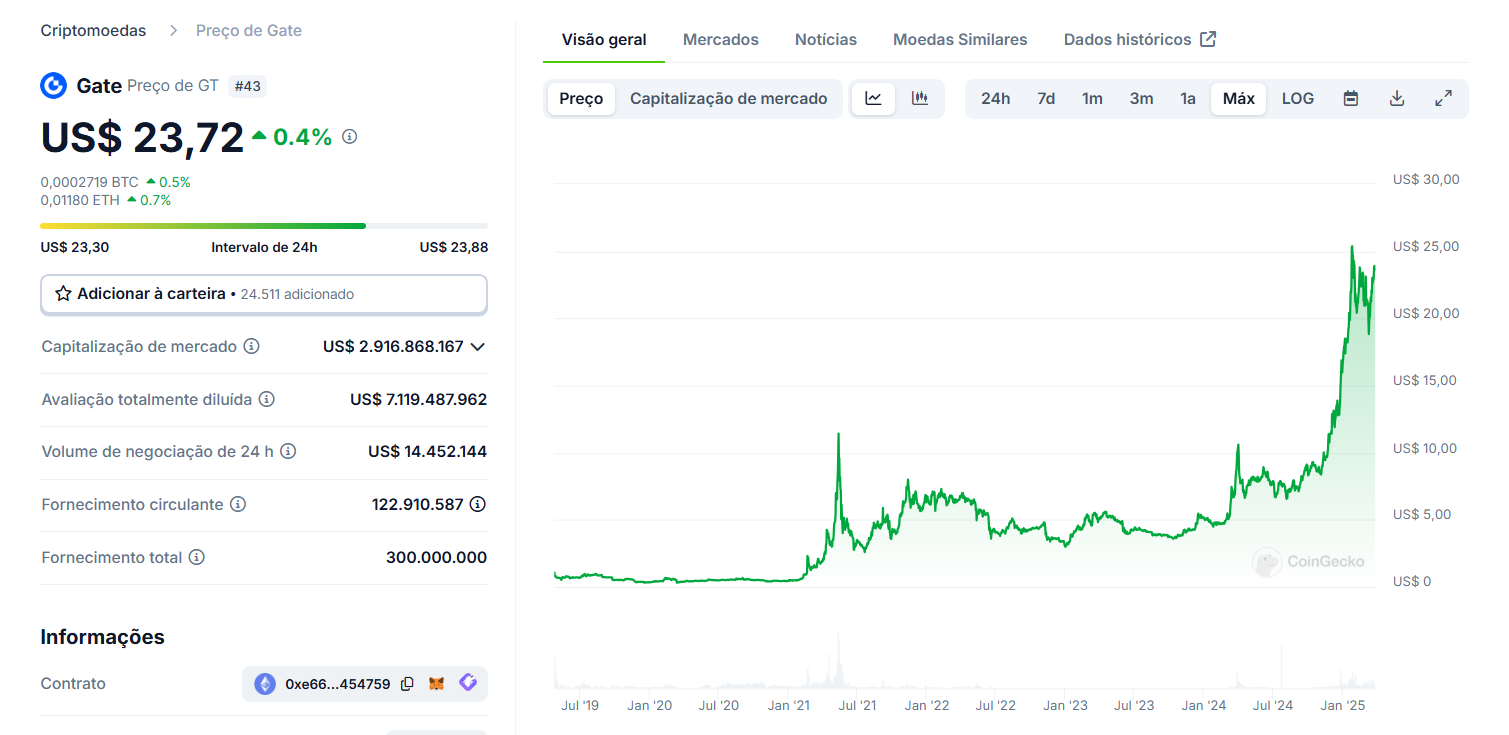This screenshot has height=735, width=1509.
Task: Select Capitalização de mercado chart toggle
Action: point(729,98)
